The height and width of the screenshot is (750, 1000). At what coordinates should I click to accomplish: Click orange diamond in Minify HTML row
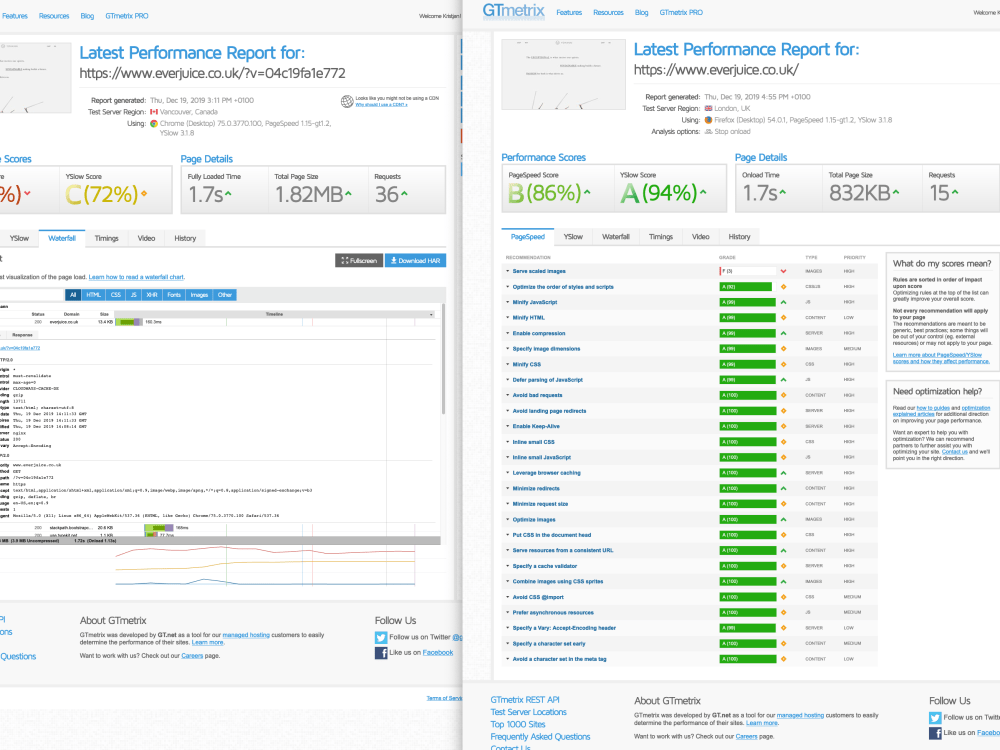[783, 318]
